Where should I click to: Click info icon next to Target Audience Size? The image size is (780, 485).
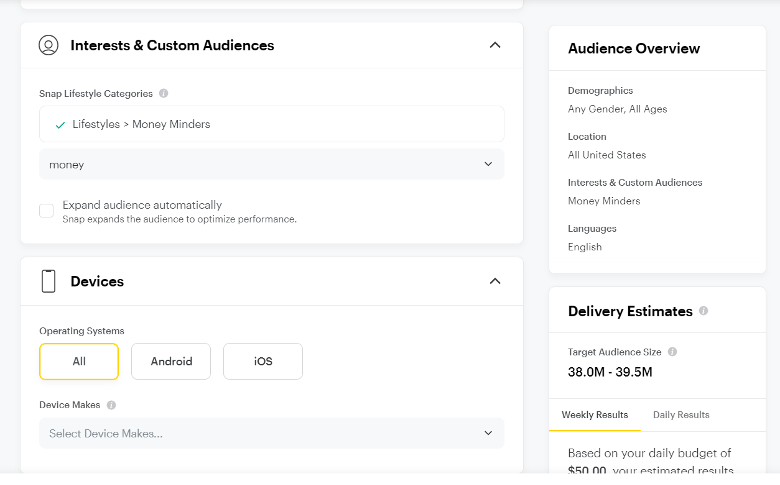click(x=672, y=352)
